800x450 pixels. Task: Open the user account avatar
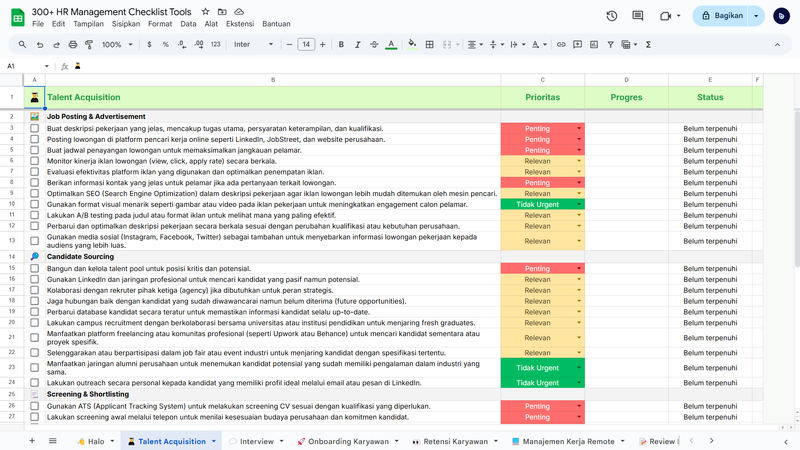781,16
